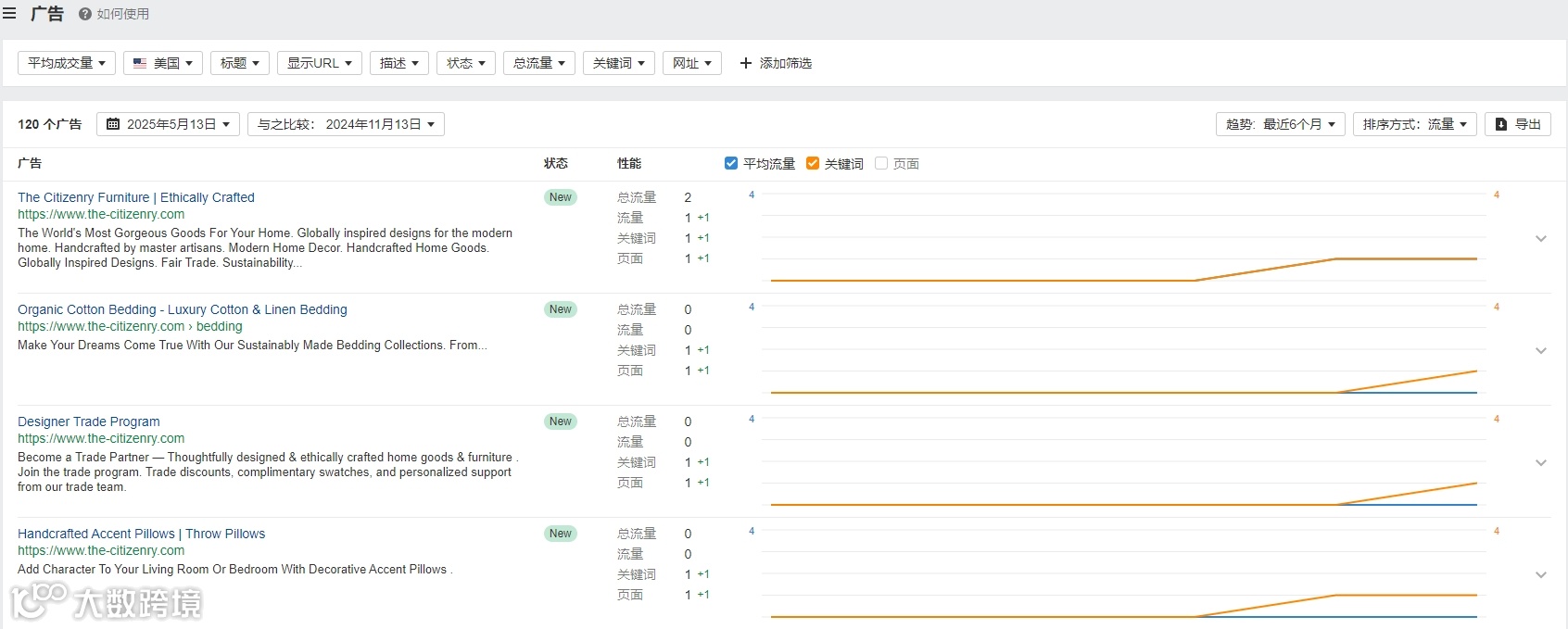The height and width of the screenshot is (629, 1568).
Task: Click the plus icon for 添加筛选
Action: click(x=745, y=63)
